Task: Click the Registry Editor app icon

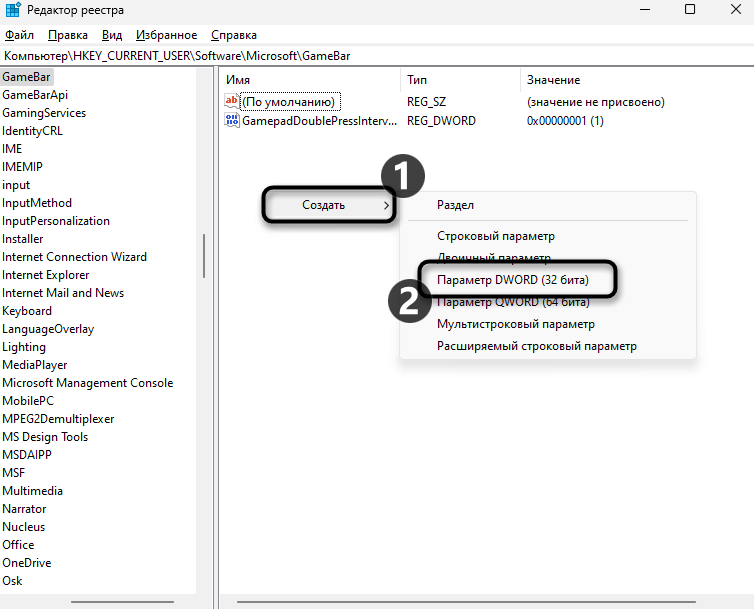Action: click(13, 10)
